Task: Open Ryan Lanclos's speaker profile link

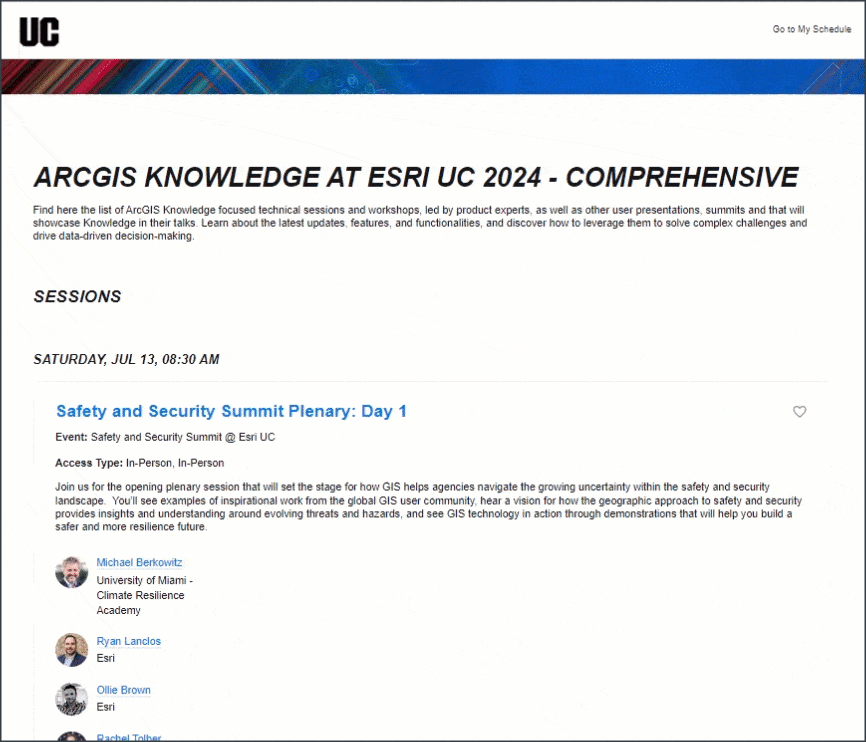Action: click(129, 641)
